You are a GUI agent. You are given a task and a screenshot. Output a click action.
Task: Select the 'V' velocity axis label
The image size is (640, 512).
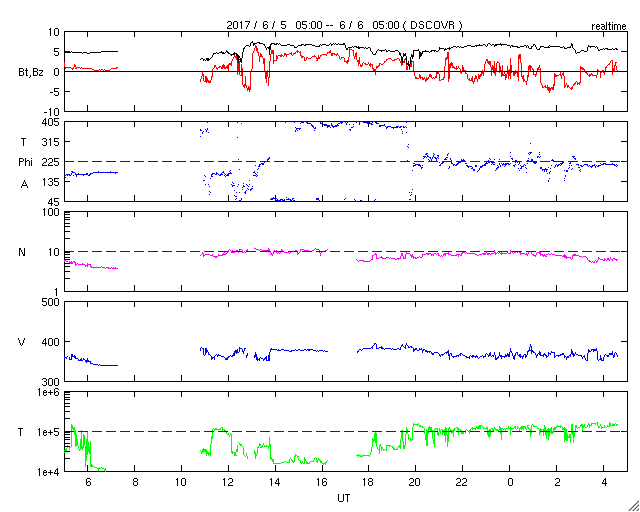tap(22, 342)
